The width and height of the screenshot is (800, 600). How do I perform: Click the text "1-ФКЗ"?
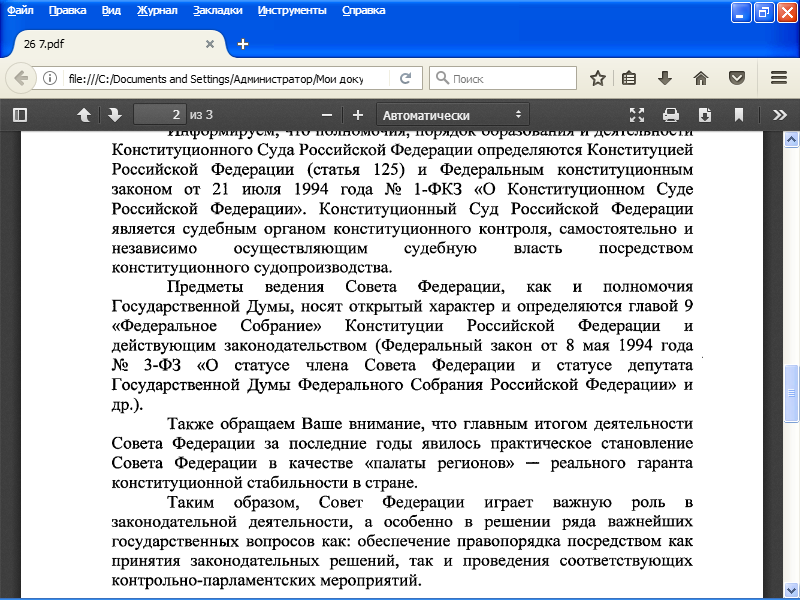[437, 189]
